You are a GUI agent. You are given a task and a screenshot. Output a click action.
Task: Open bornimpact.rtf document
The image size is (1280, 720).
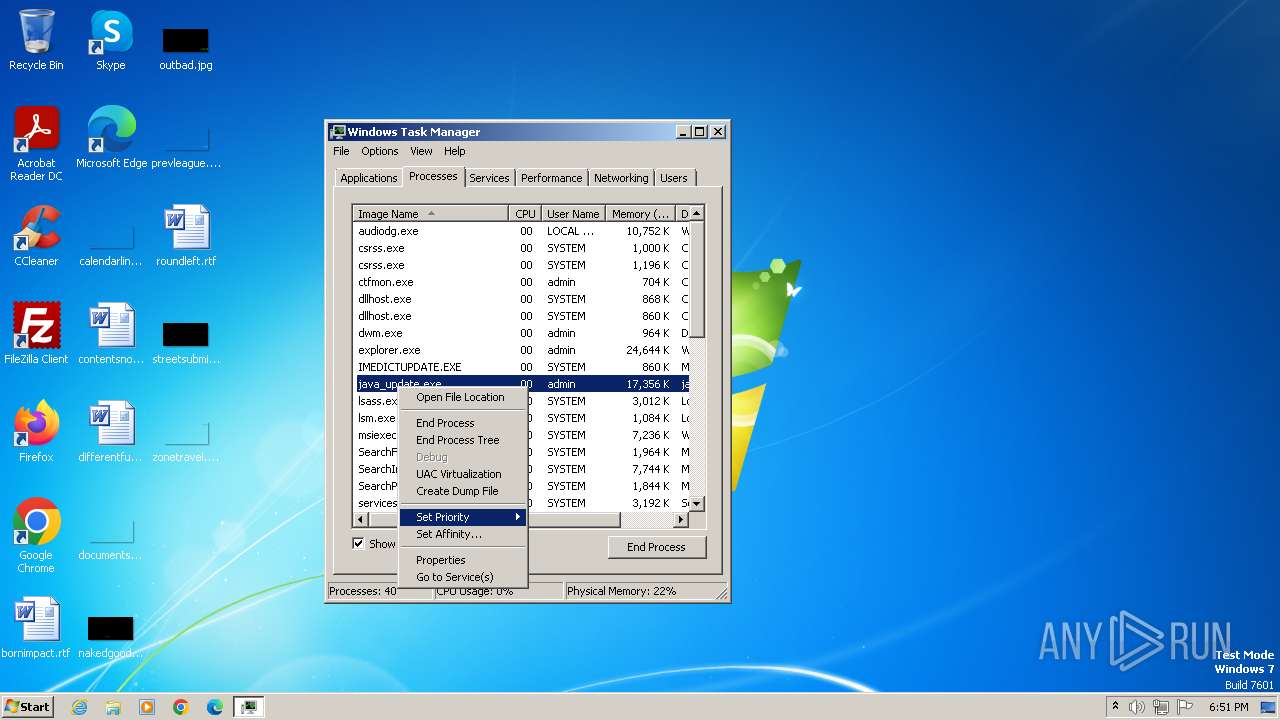click(x=36, y=628)
